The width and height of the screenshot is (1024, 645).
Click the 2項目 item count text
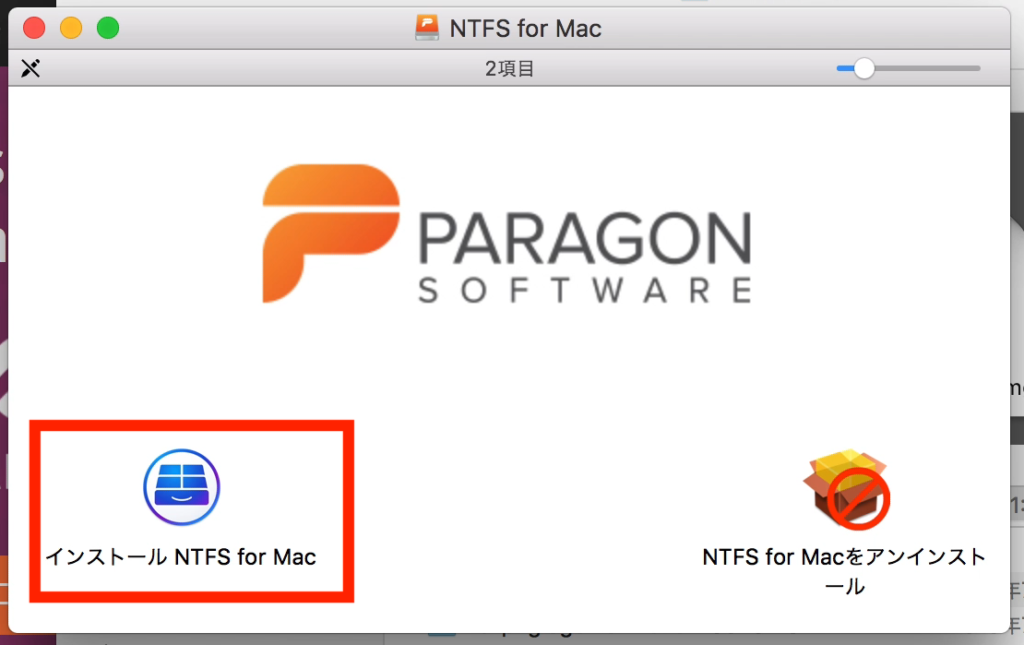coord(509,68)
